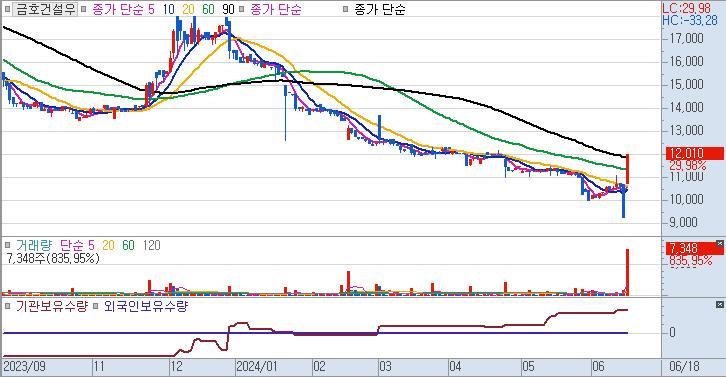Close the holdings panel with its X icon
Screen dimensions: 726x377
[719, 304]
